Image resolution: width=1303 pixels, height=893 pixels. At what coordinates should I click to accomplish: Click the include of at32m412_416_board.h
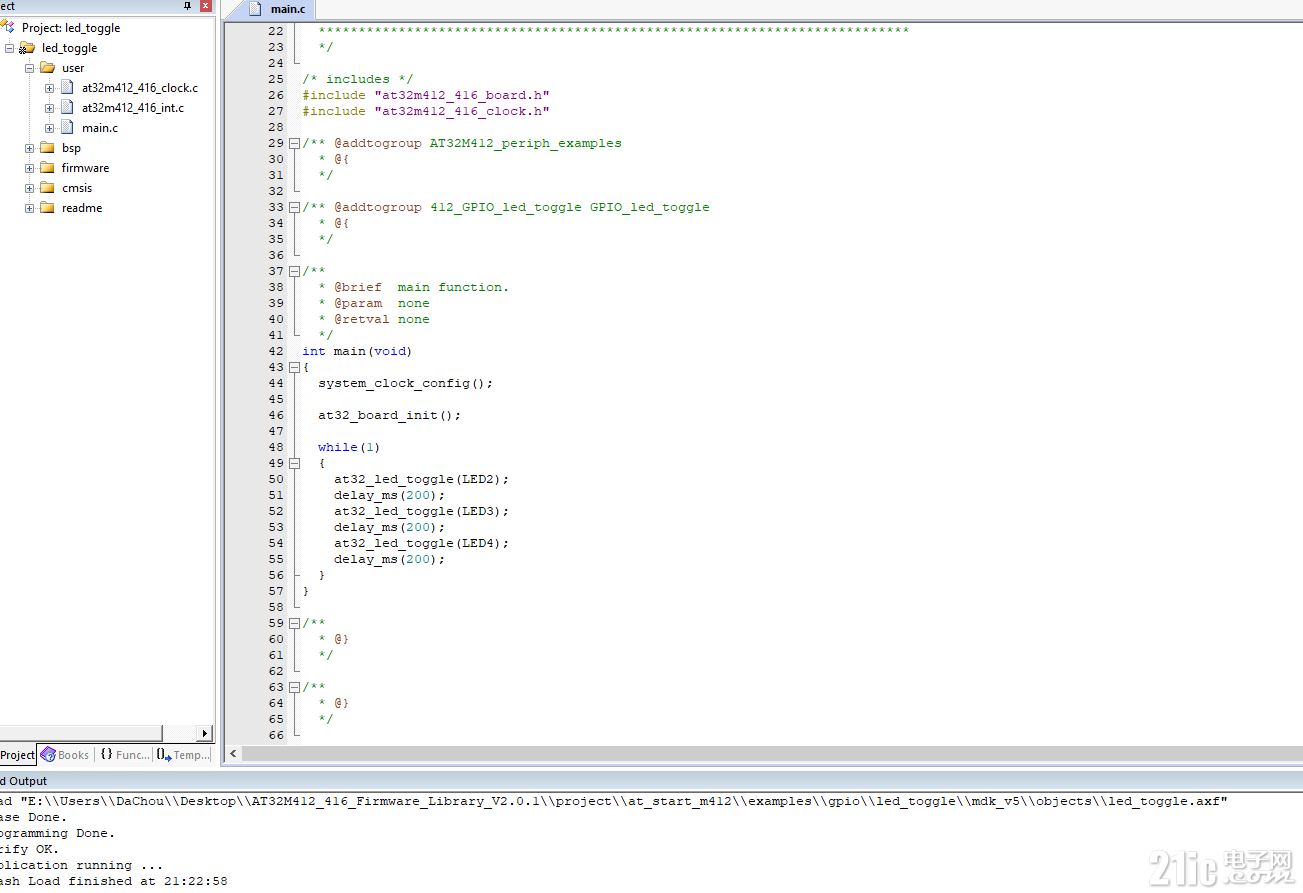click(x=426, y=95)
